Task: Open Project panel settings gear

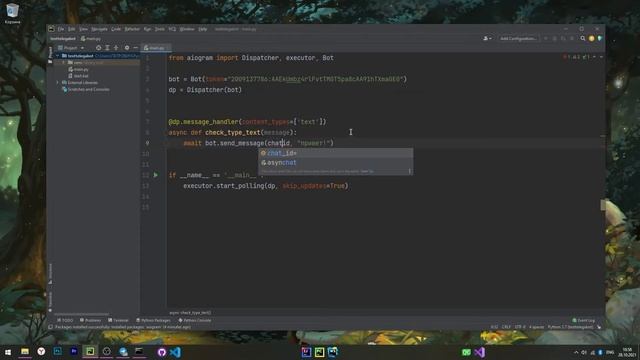Action: [127, 48]
